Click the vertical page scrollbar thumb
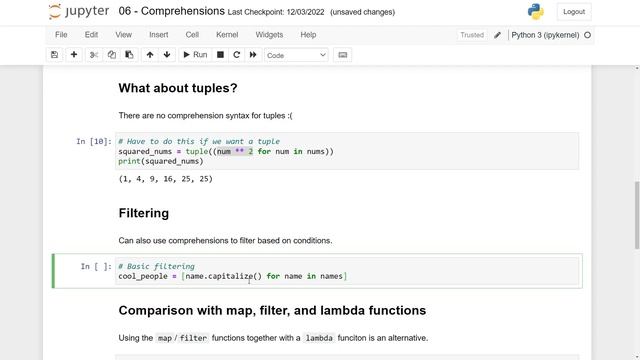 coord(637,214)
